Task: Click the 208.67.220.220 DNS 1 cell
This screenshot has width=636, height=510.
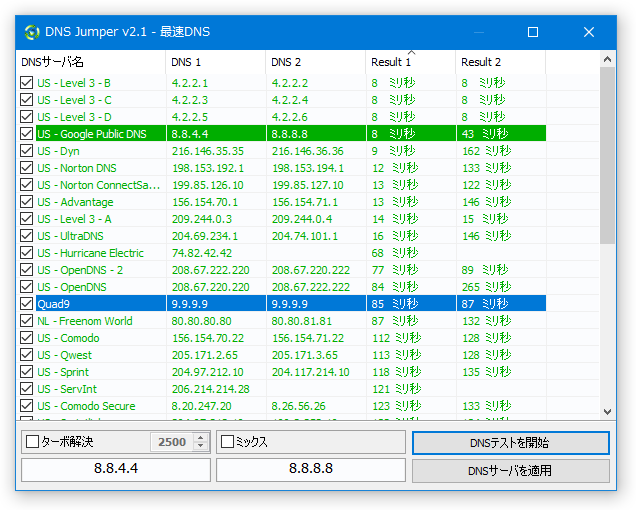Action: [211, 287]
